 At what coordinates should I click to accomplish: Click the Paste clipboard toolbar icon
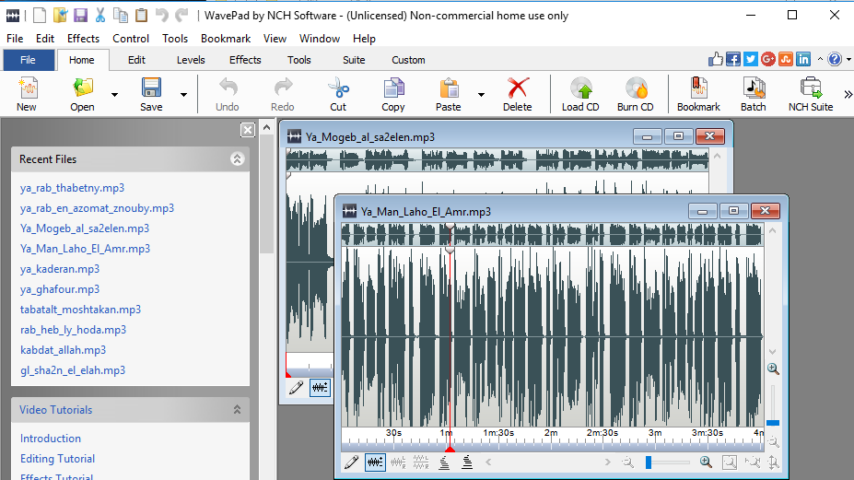448,88
